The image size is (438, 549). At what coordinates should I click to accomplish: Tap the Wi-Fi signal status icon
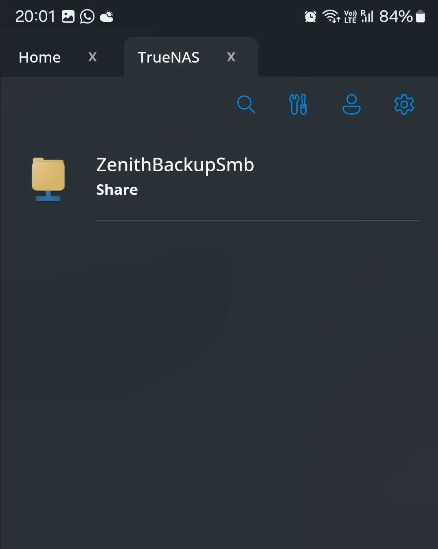[x=331, y=16]
